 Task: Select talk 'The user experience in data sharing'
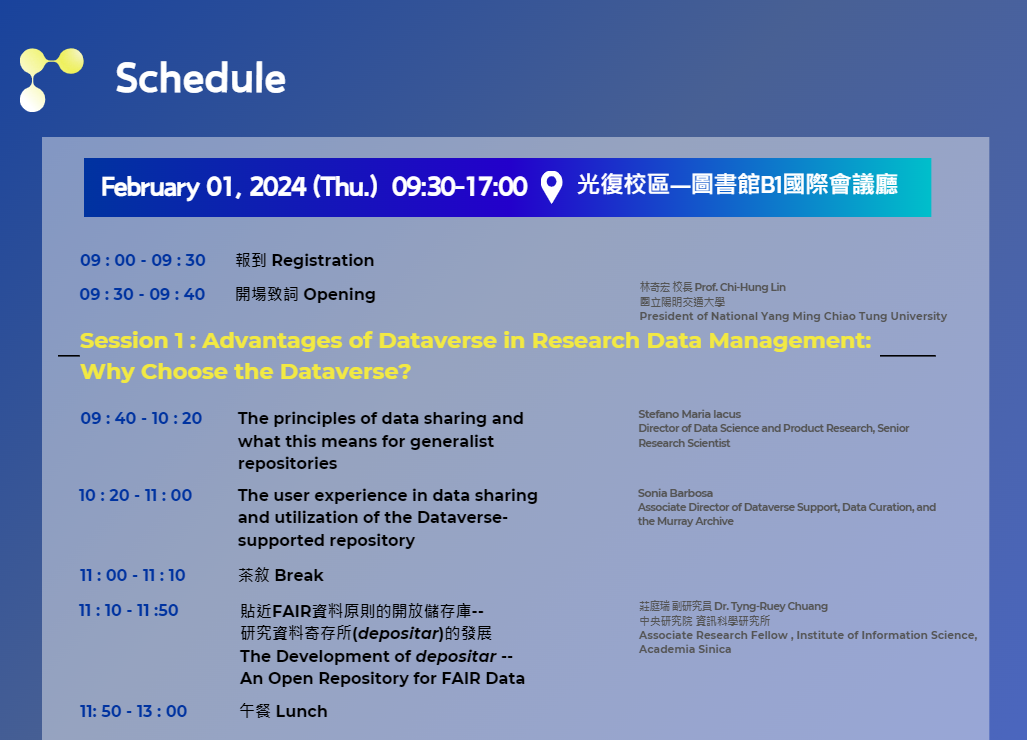(388, 517)
